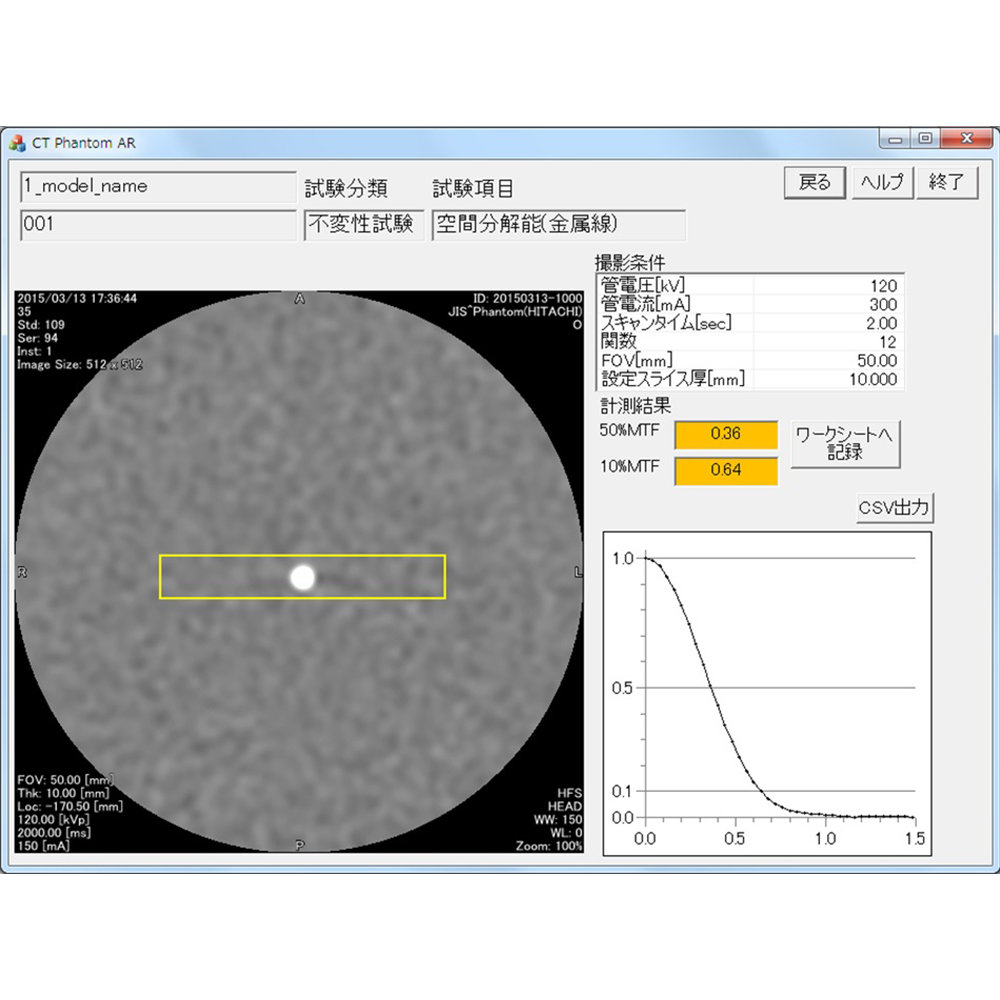Viewport: 1000px width, 1000px height.
Task: Click the 2015/03/13 17:36:44 timestamp
Action: click(x=77, y=298)
